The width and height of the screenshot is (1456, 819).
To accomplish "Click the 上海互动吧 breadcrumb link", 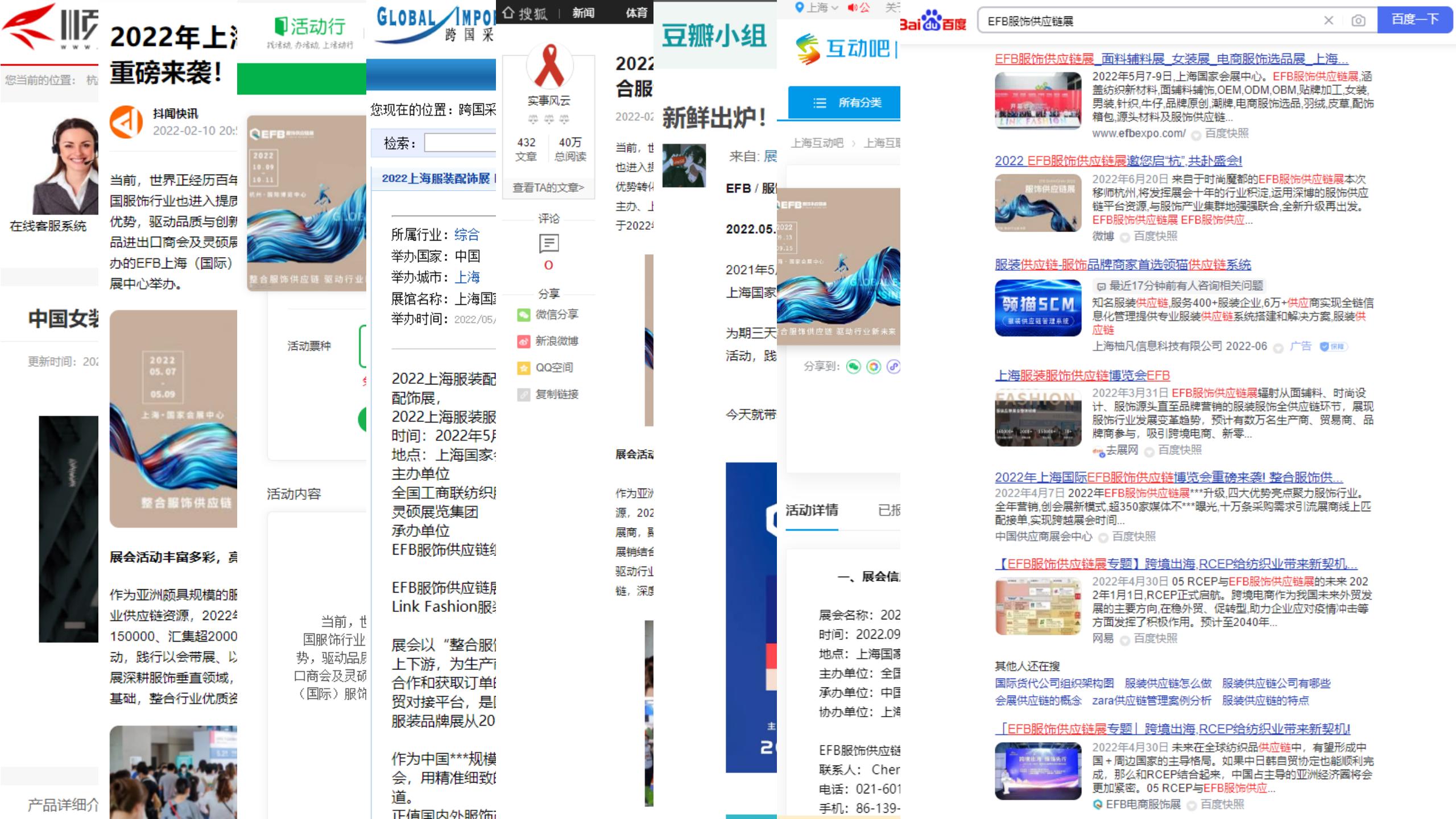I will click(817, 143).
